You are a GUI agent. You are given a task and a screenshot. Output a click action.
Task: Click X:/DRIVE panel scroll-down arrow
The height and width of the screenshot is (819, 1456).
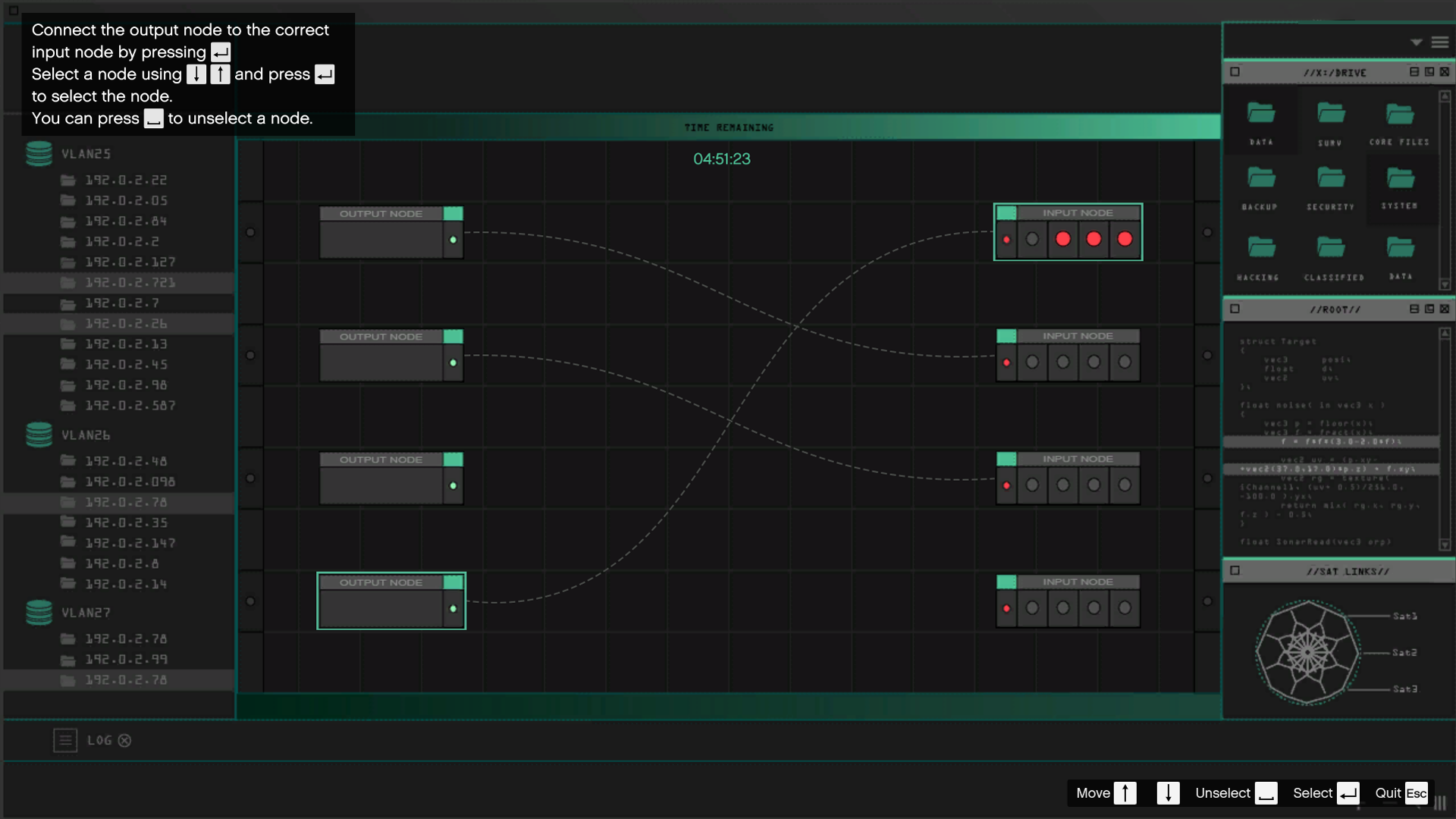[x=1445, y=284]
